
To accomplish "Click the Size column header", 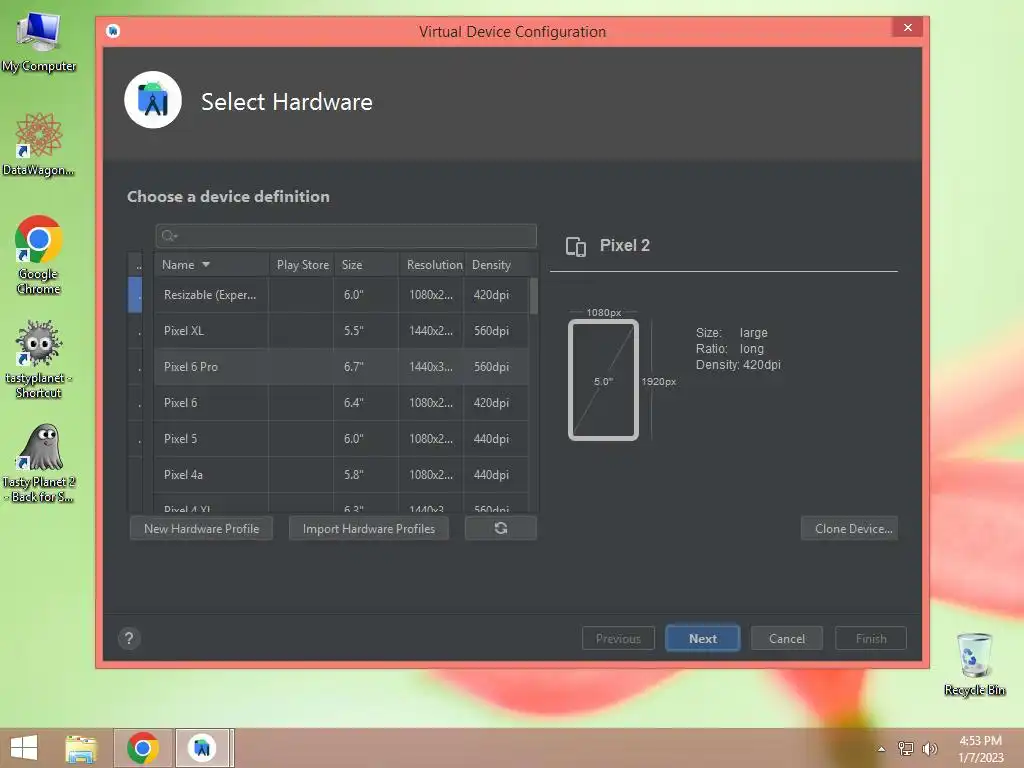I will click(366, 264).
